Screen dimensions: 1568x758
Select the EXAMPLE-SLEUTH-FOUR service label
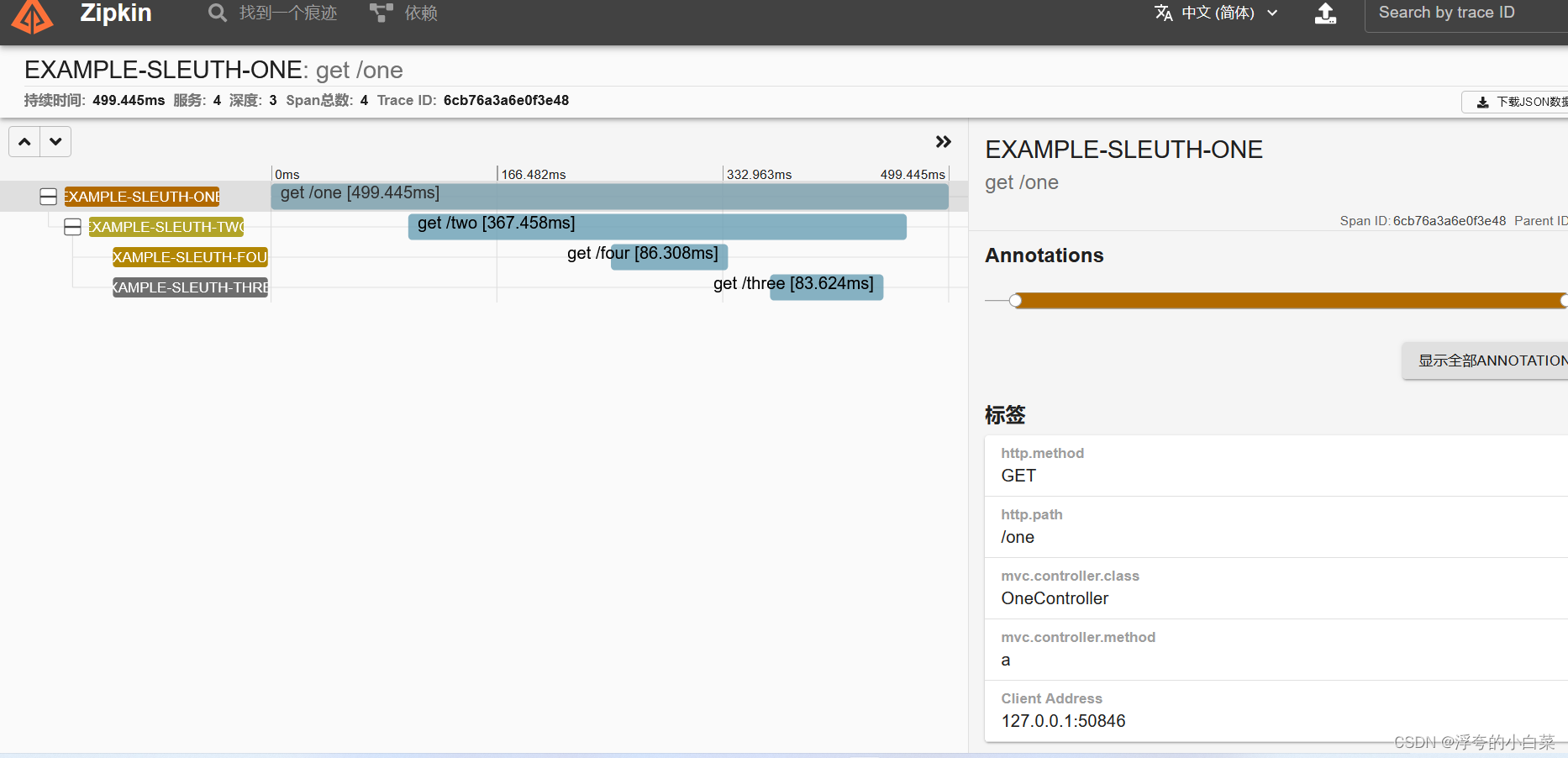(x=191, y=257)
